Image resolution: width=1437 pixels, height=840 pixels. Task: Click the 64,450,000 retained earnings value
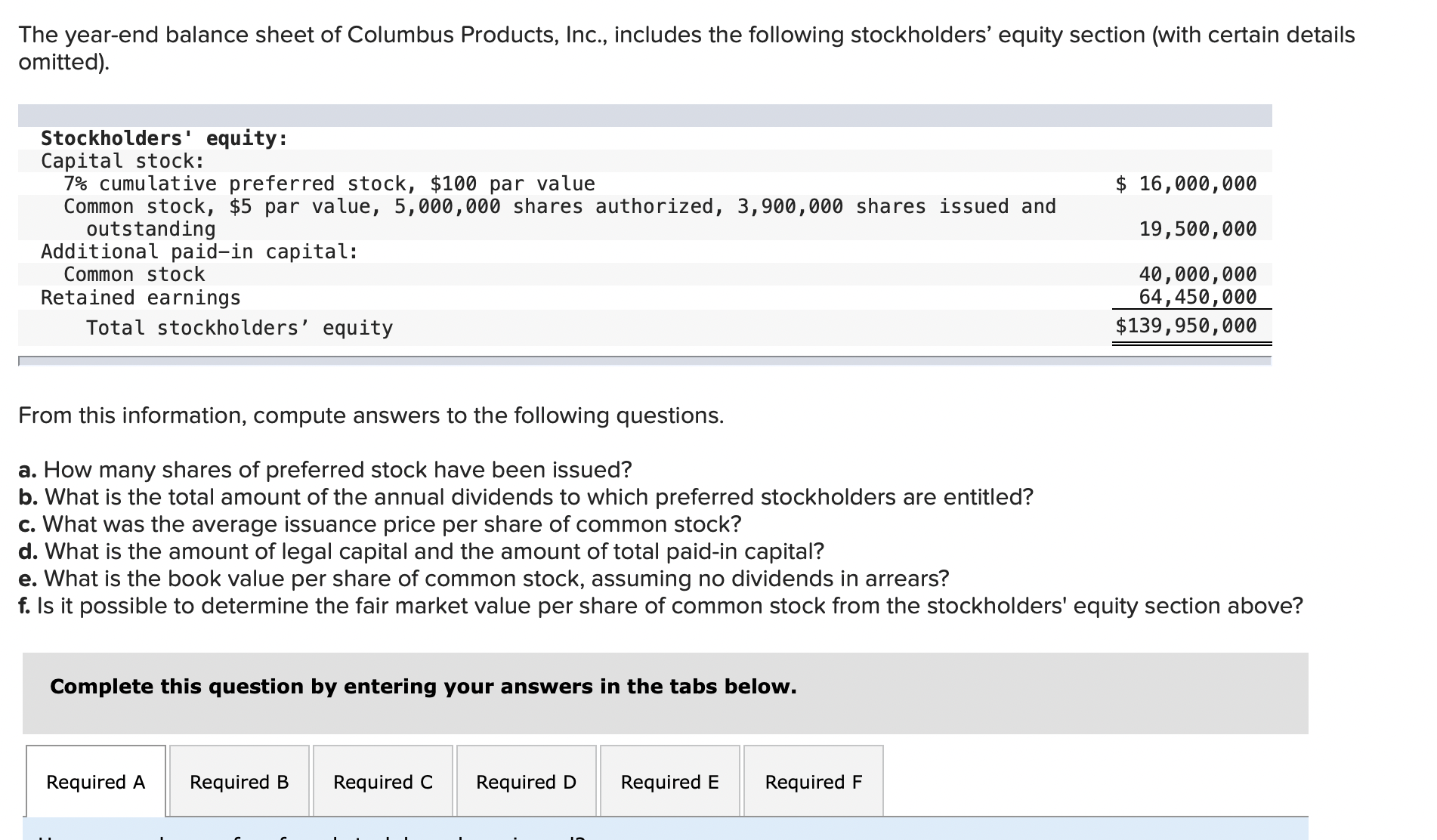click(x=1197, y=297)
